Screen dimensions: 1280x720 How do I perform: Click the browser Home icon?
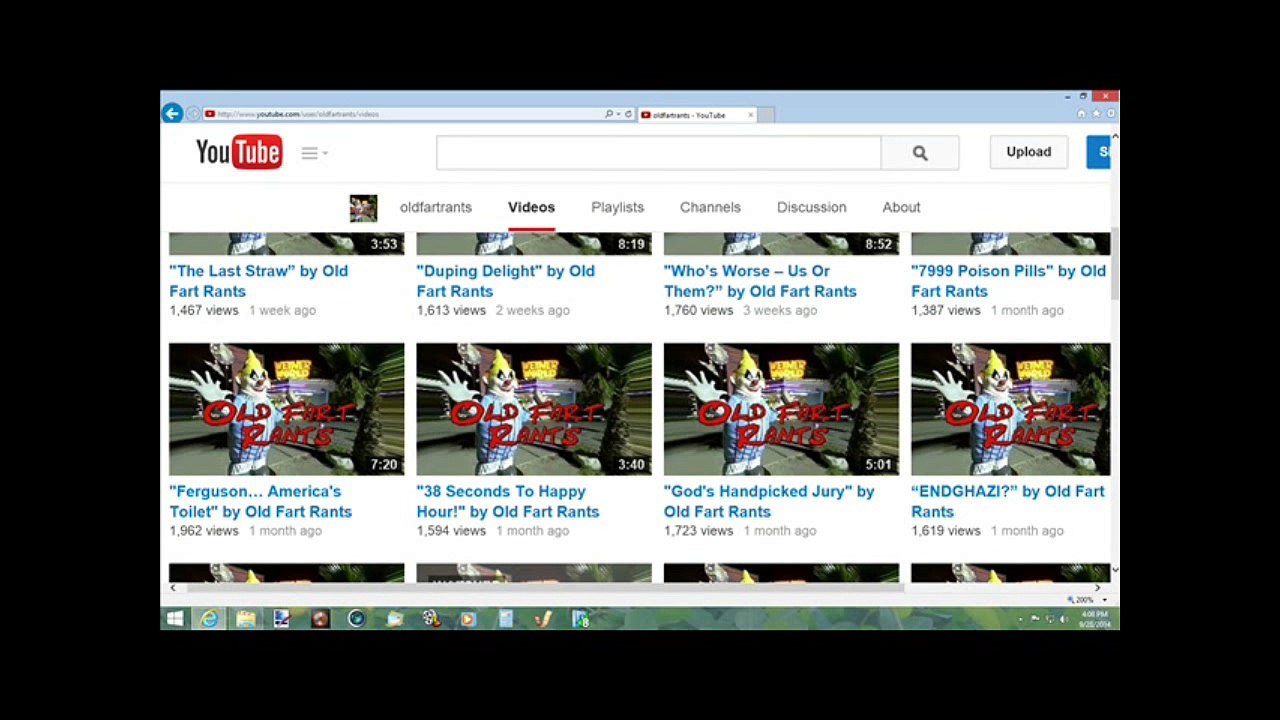[1081, 114]
